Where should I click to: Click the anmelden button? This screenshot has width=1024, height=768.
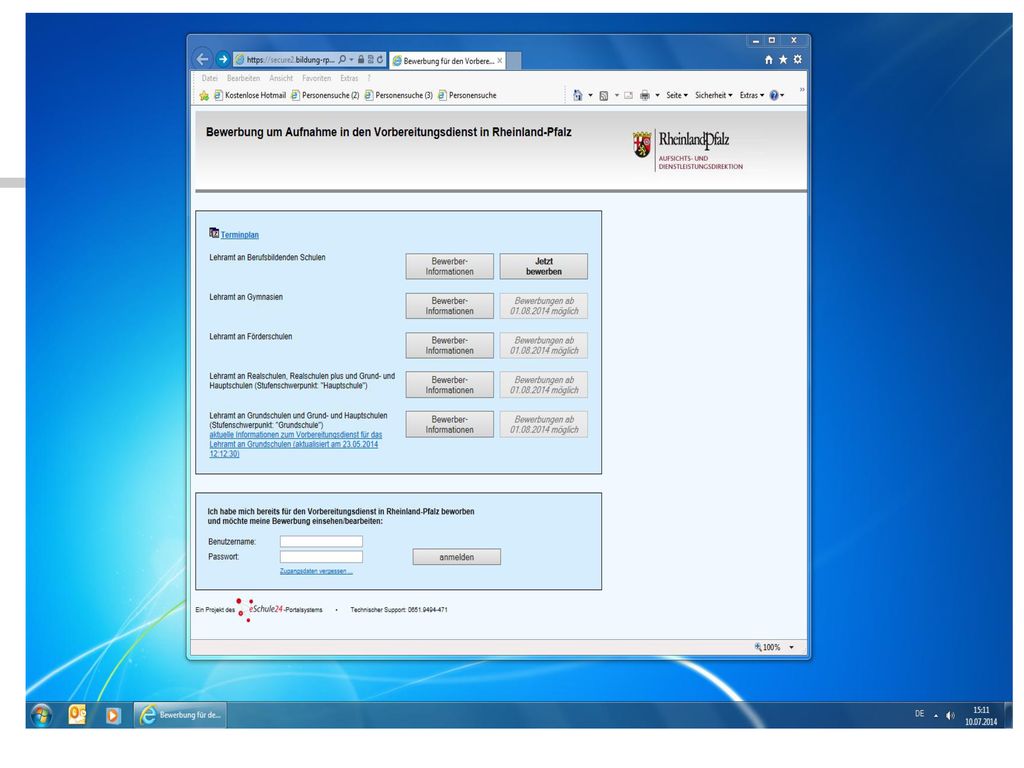456,557
